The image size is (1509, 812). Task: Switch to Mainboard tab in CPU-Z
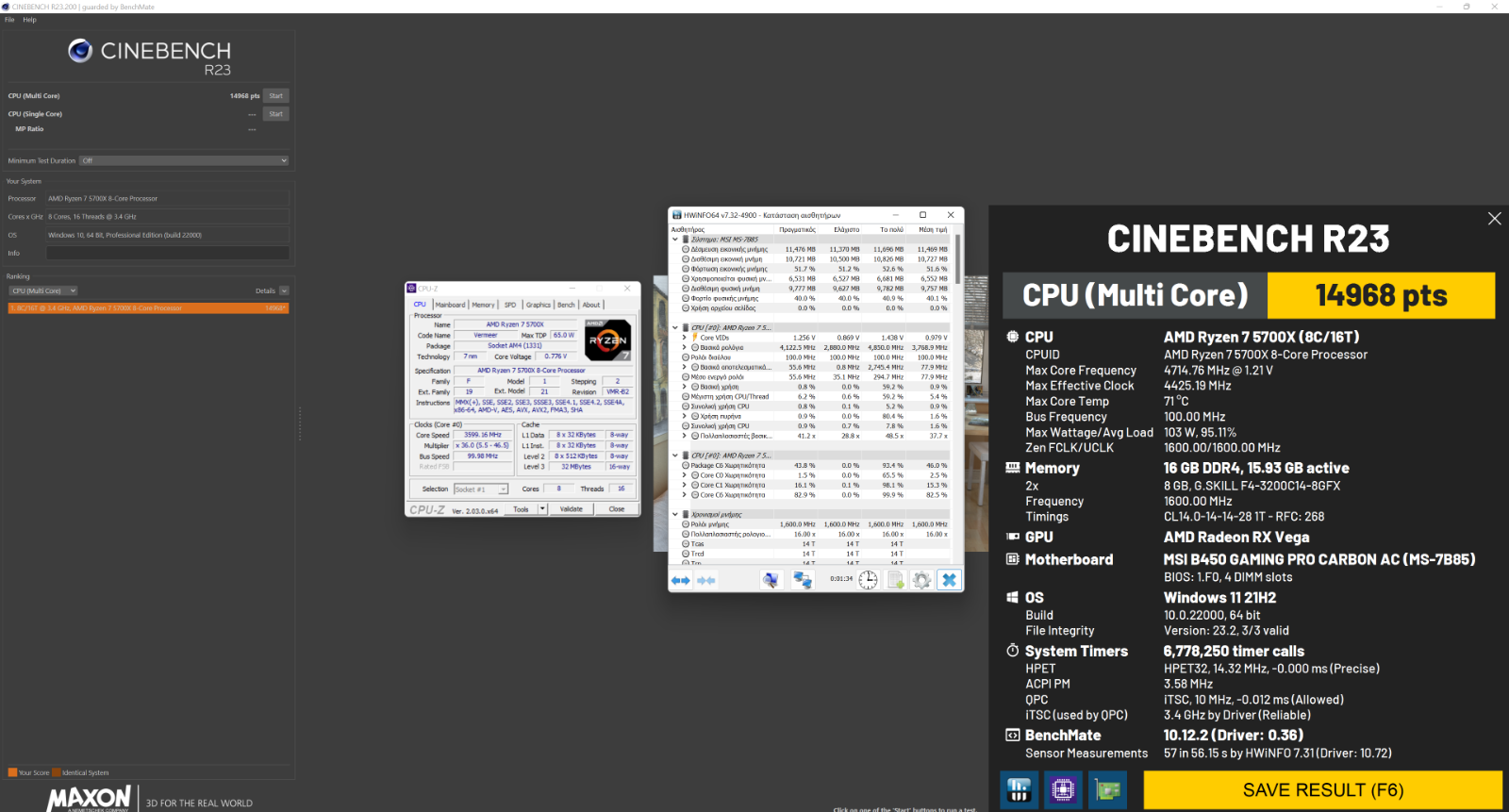pyautogui.click(x=450, y=305)
